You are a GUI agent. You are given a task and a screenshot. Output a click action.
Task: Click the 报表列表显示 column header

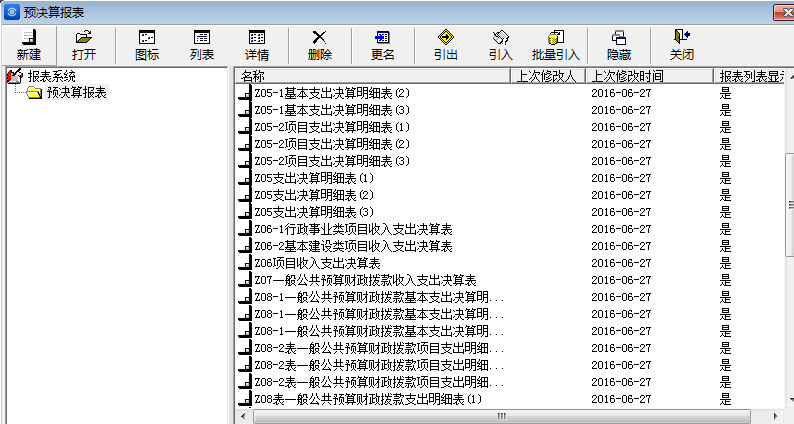coord(749,76)
